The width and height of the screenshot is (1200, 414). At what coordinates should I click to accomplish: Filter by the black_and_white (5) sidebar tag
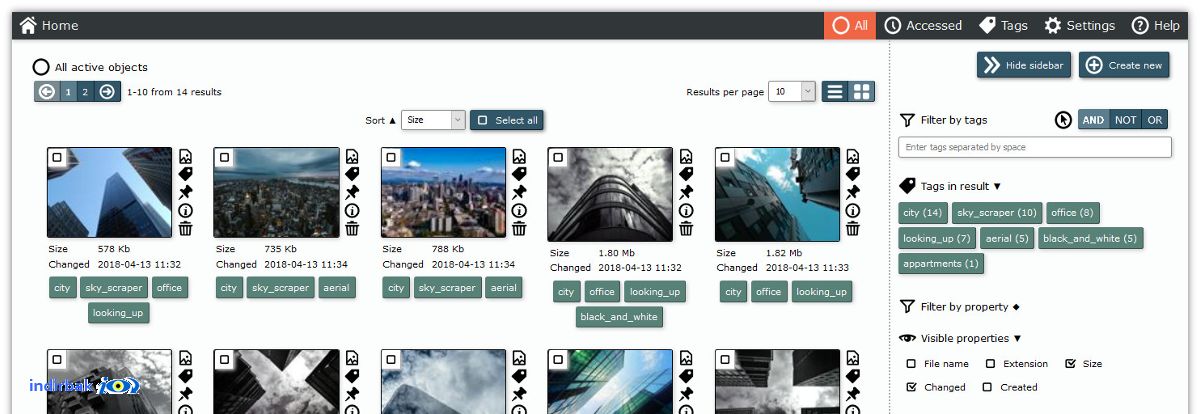[1090, 238]
